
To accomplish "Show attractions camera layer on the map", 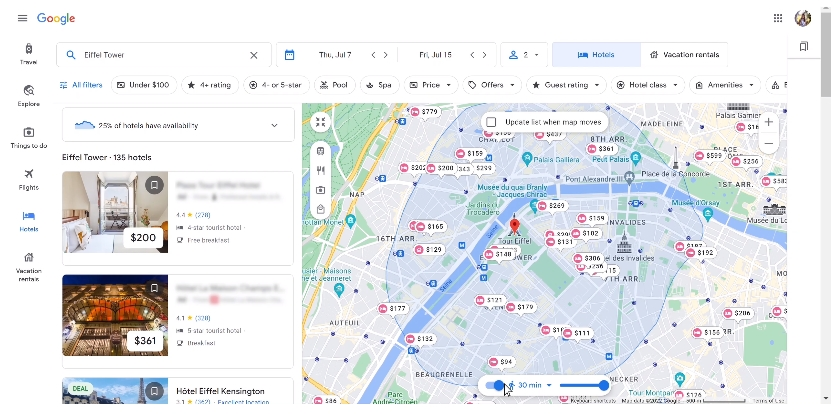I will click(x=320, y=190).
